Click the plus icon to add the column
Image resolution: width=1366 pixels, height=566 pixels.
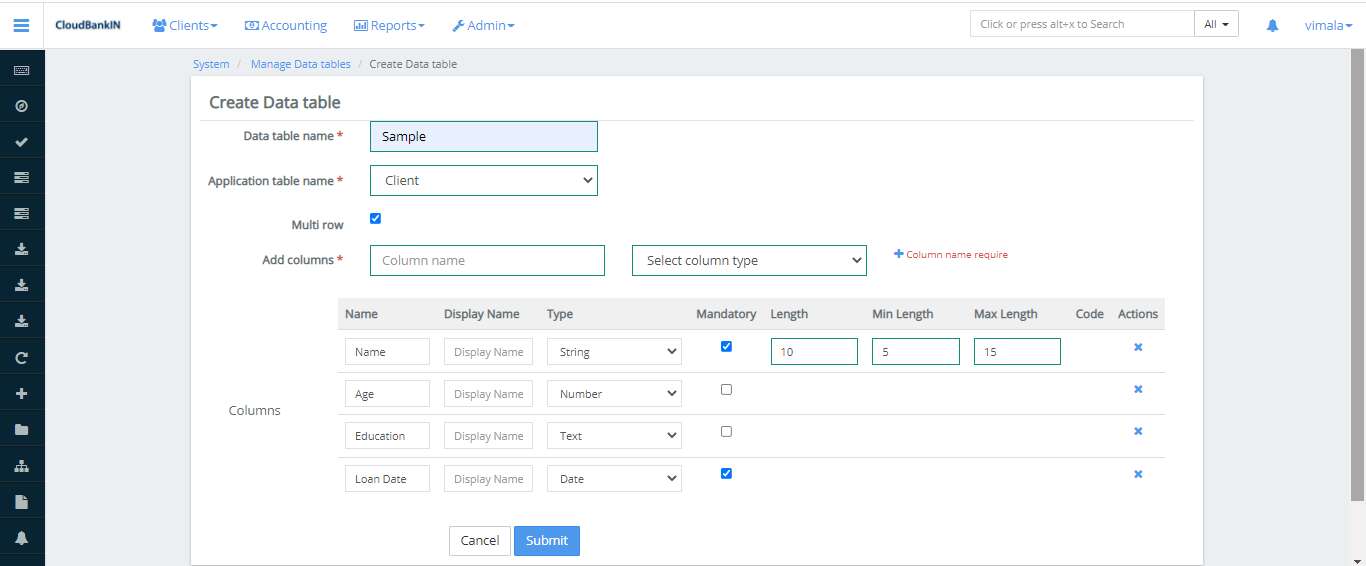coord(898,254)
